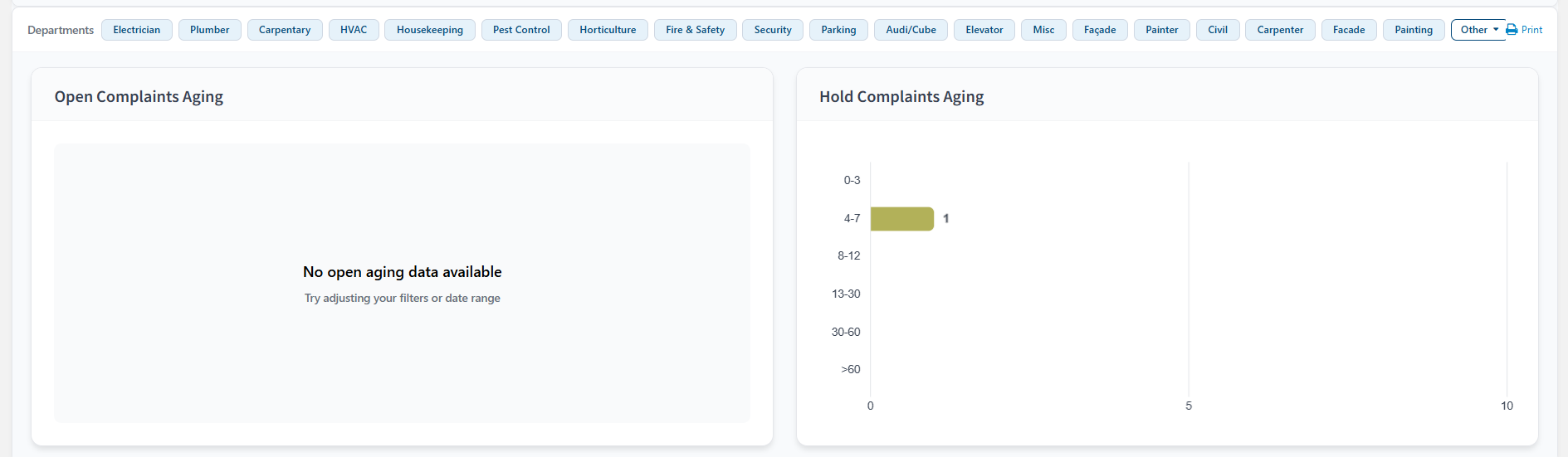Choose the Horticulture department chip

[x=608, y=30]
